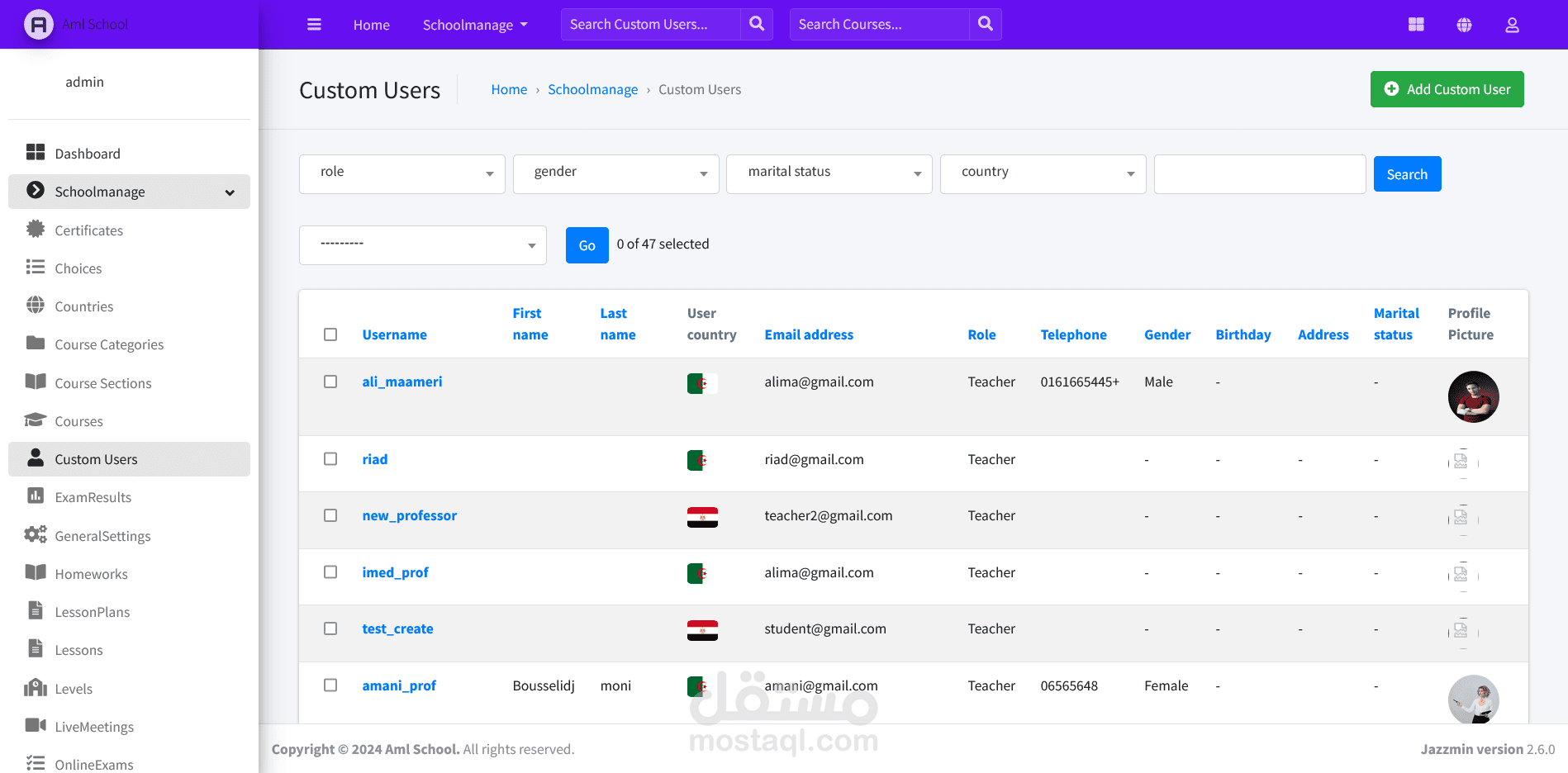Open the Schoolmanage navbar menu
This screenshot has width=1568, height=773.
475,25
